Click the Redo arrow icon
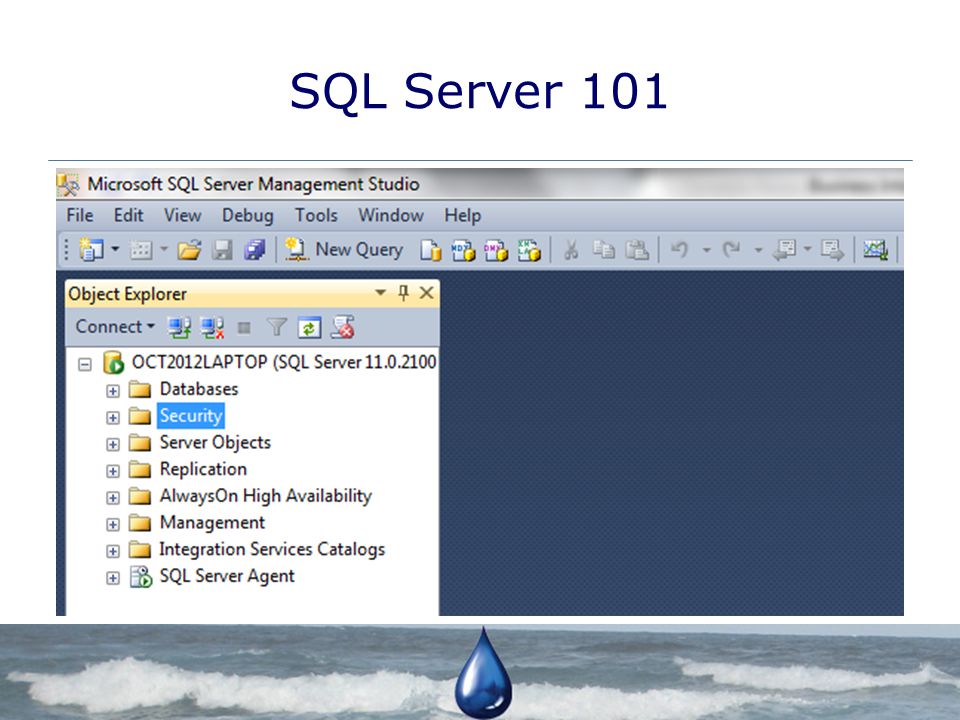This screenshot has height=720, width=960. point(731,250)
